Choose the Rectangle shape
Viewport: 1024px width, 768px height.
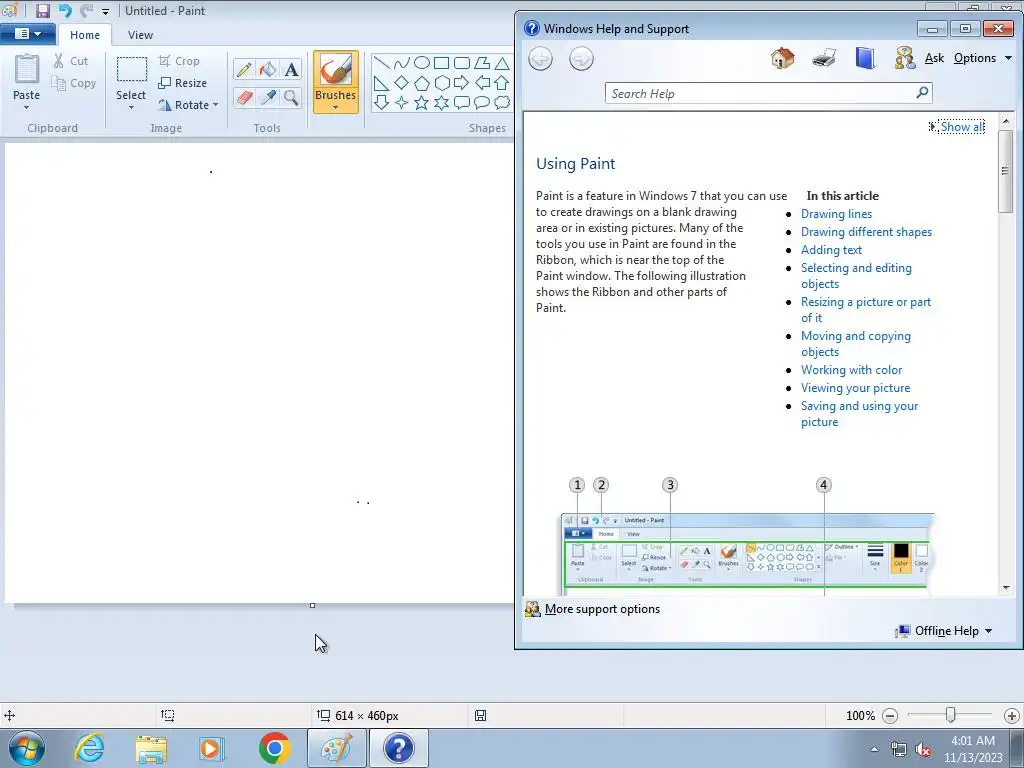(x=442, y=63)
